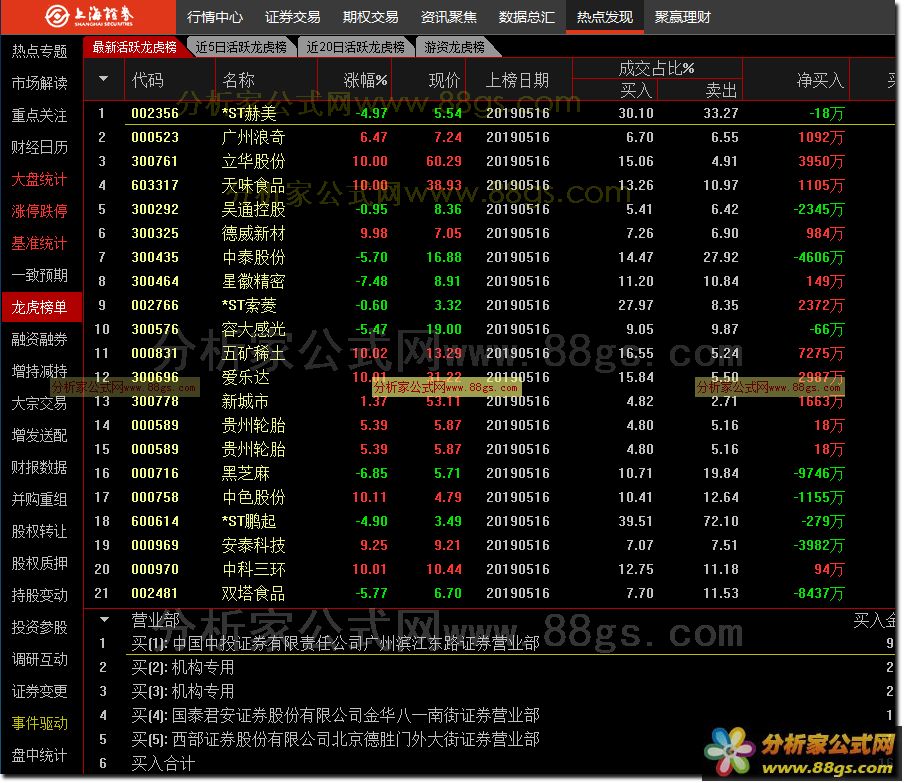The height and width of the screenshot is (783, 904).
Task: Select stock row 黑芝麻
Action: click(490, 473)
